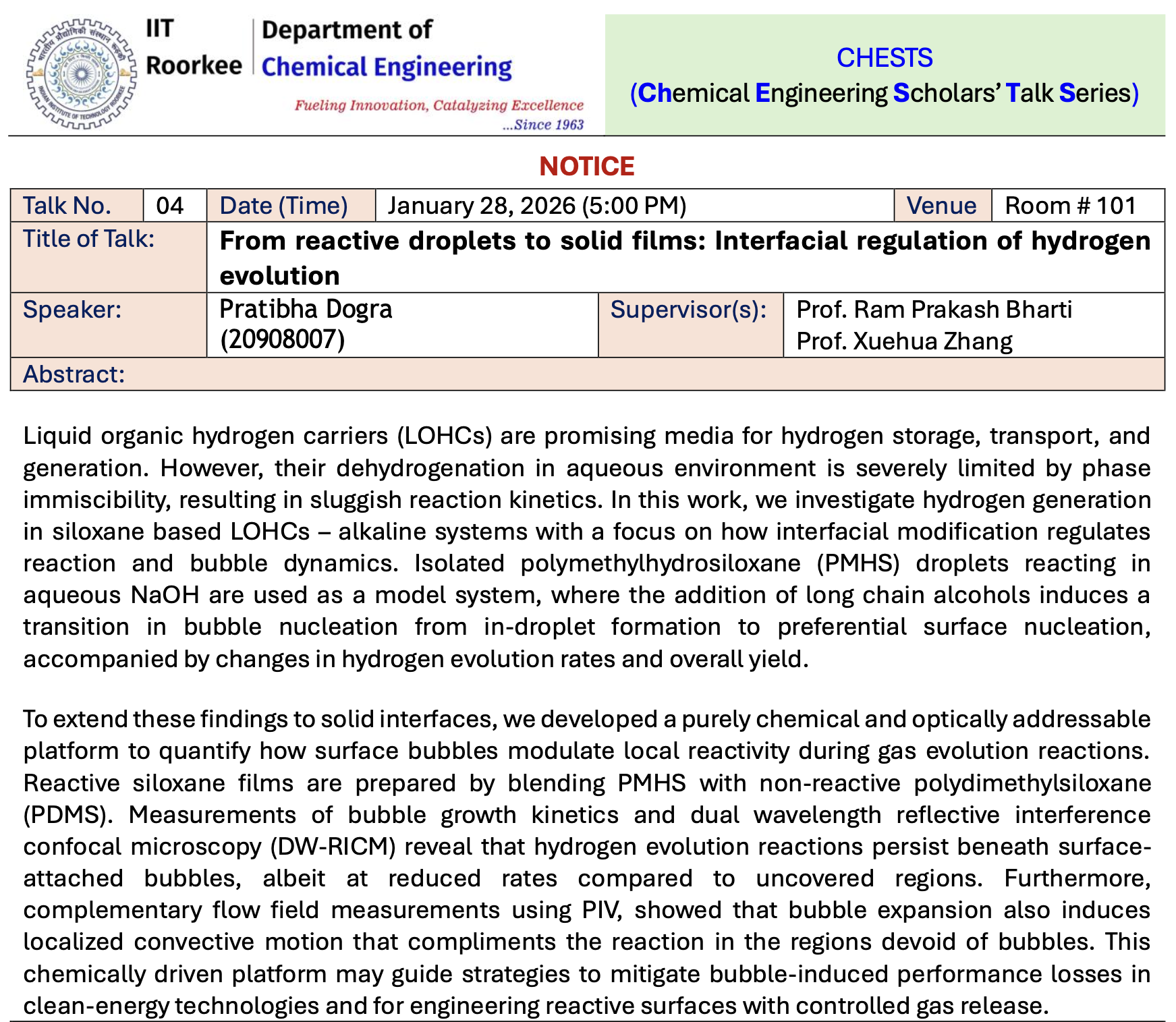Click supervisor name 'Prof. Ram Prakash Bharti'
Viewport: 1176px width, 1022px height.
point(934,310)
